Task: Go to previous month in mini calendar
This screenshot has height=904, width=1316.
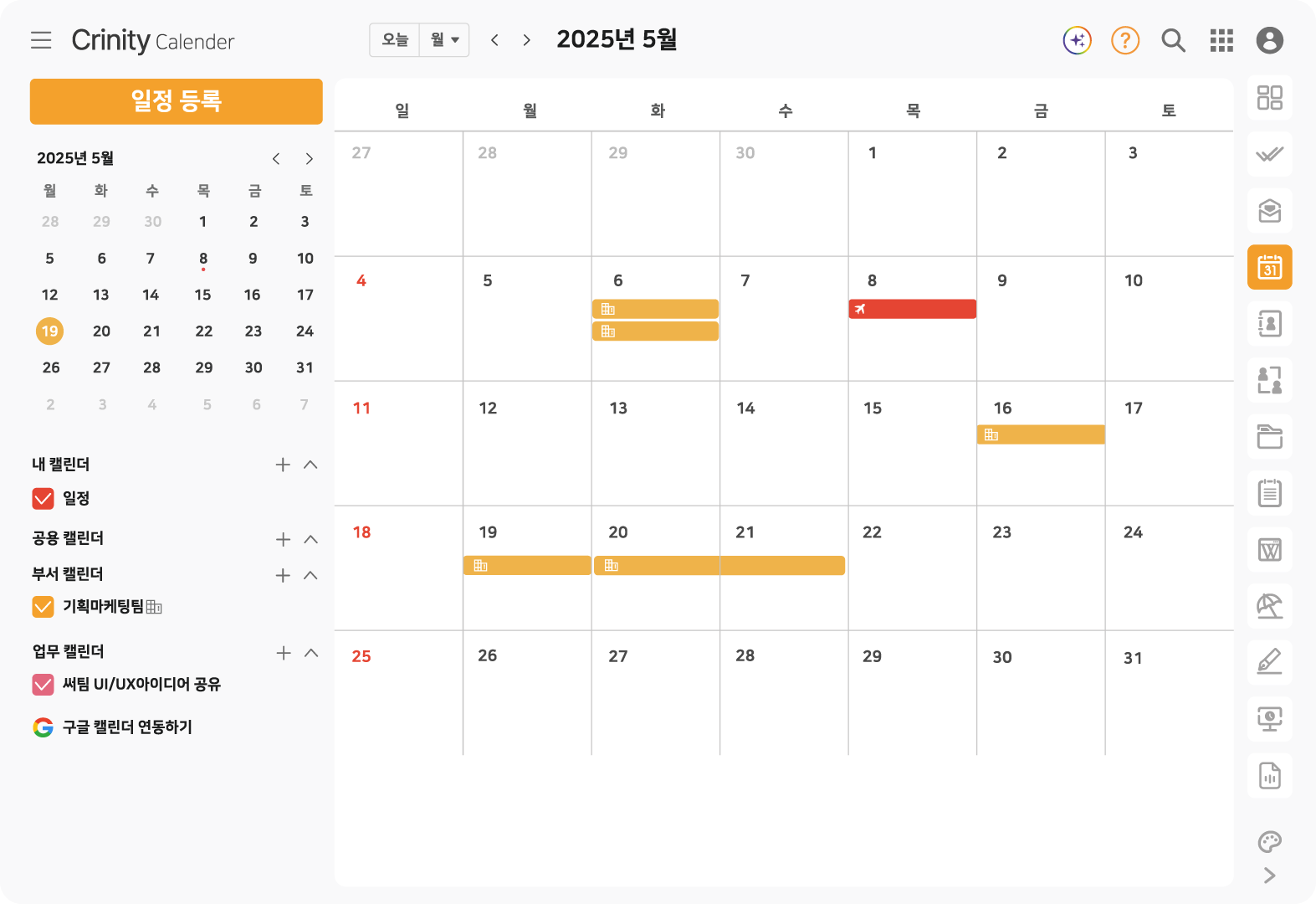Action: [275, 158]
